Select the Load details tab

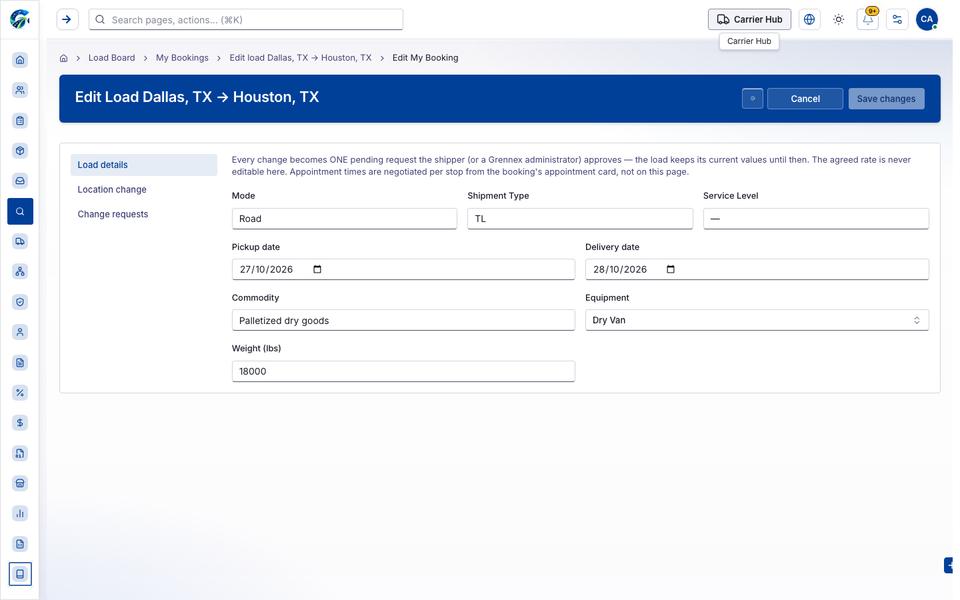[x=144, y=165]
